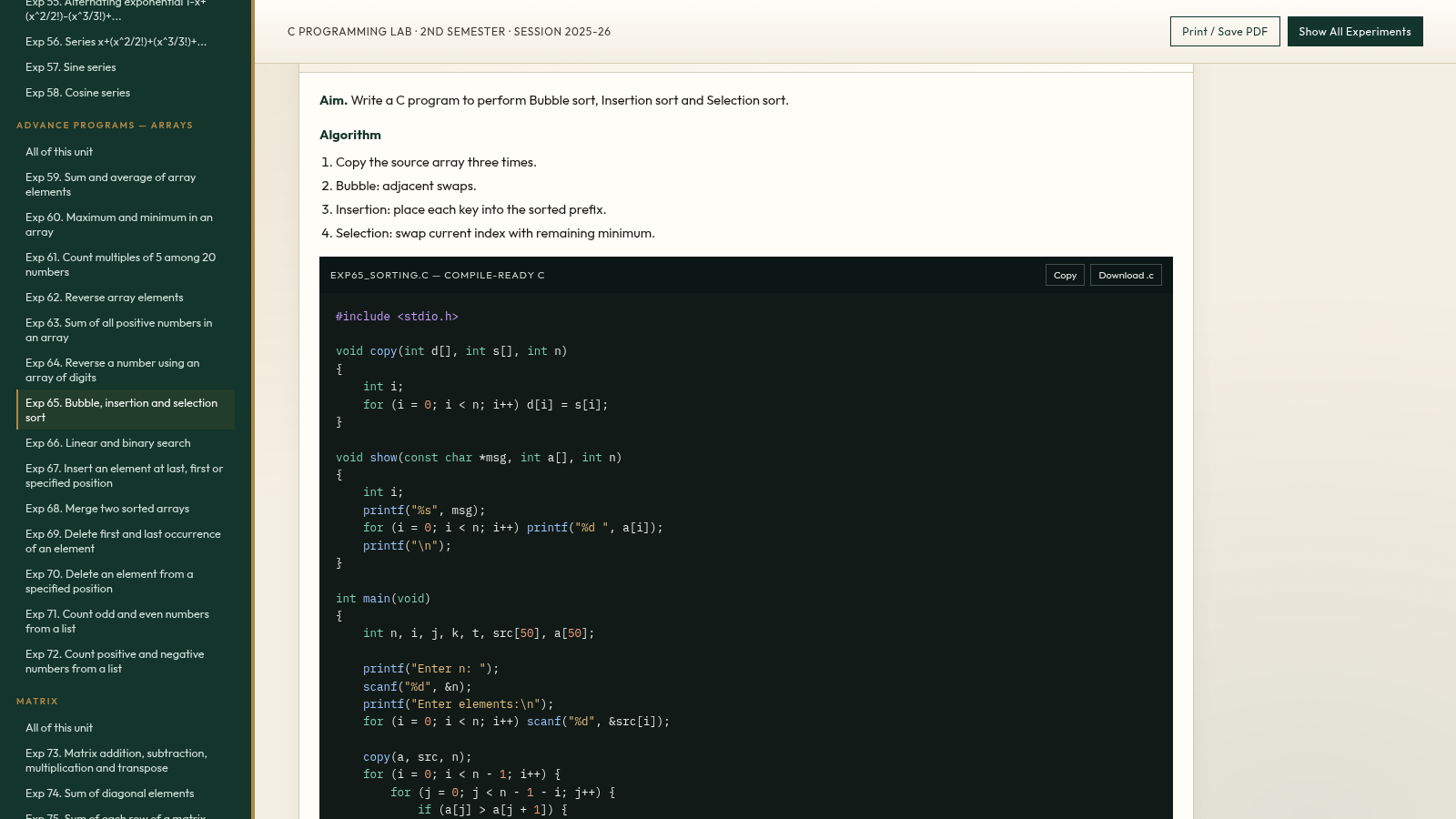Image resolution: width=1456 pixels, height=819 pixels.
Task: Open Exp 68. Merge two sorted arrays
Action: pyautogui.click(x=126, y=509)
